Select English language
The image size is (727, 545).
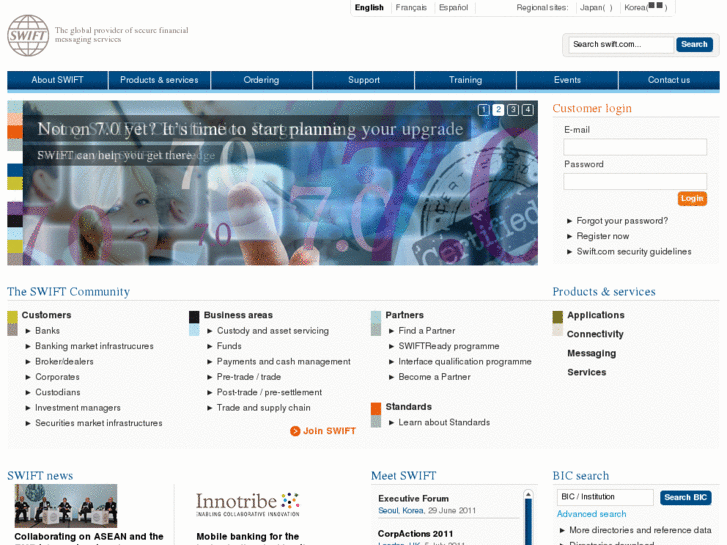(369, 7)
